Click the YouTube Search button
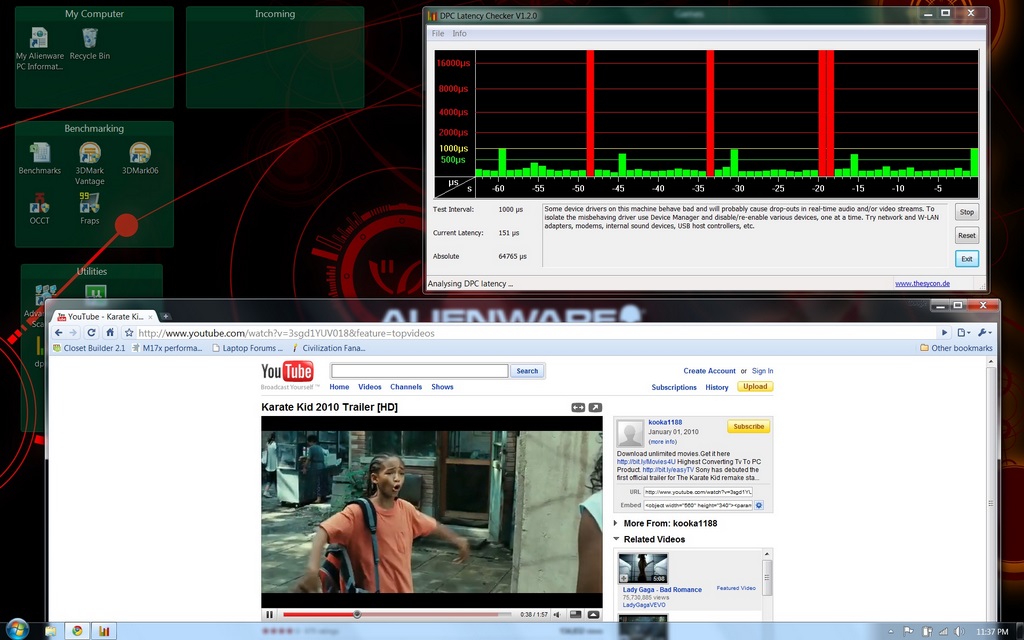The height and width of the screenshot is (640, 1024). [x=527, y=371]
